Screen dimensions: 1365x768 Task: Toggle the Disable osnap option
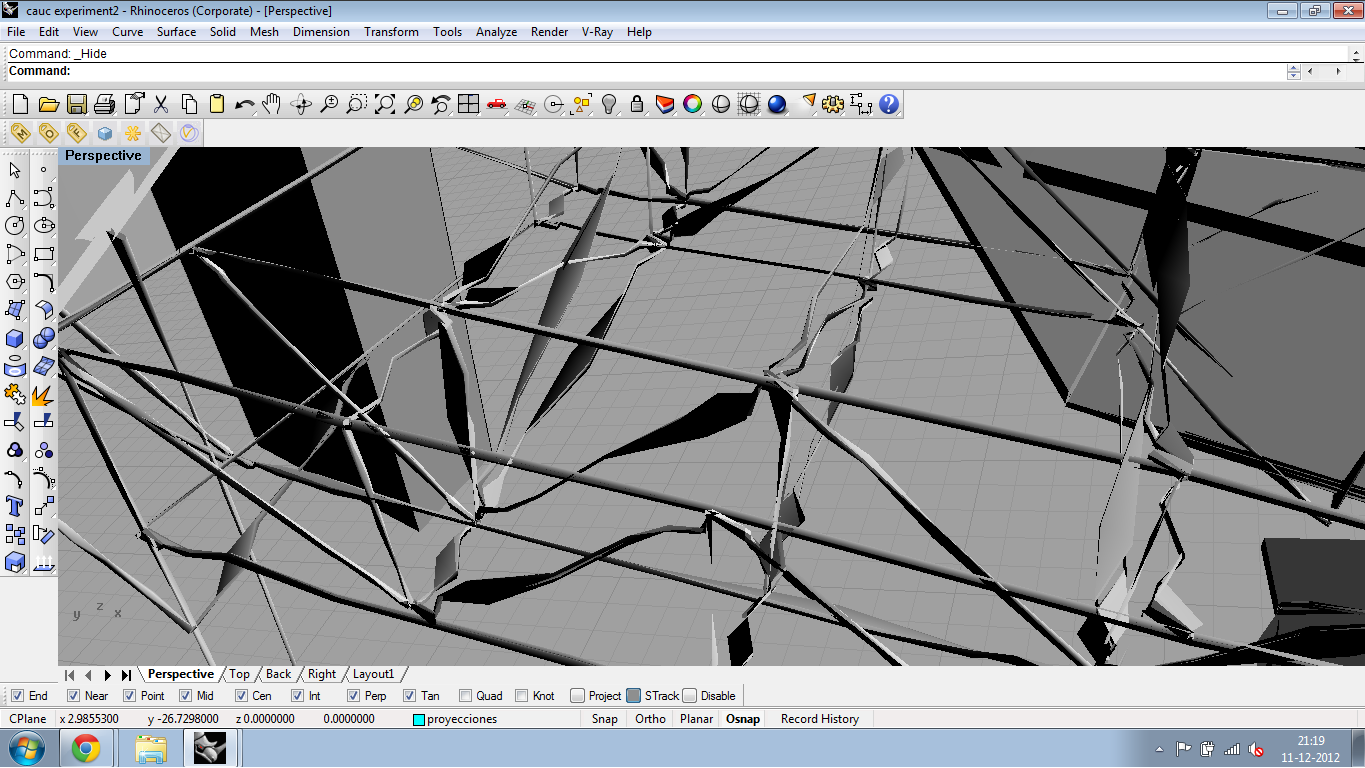pos(689,696)
